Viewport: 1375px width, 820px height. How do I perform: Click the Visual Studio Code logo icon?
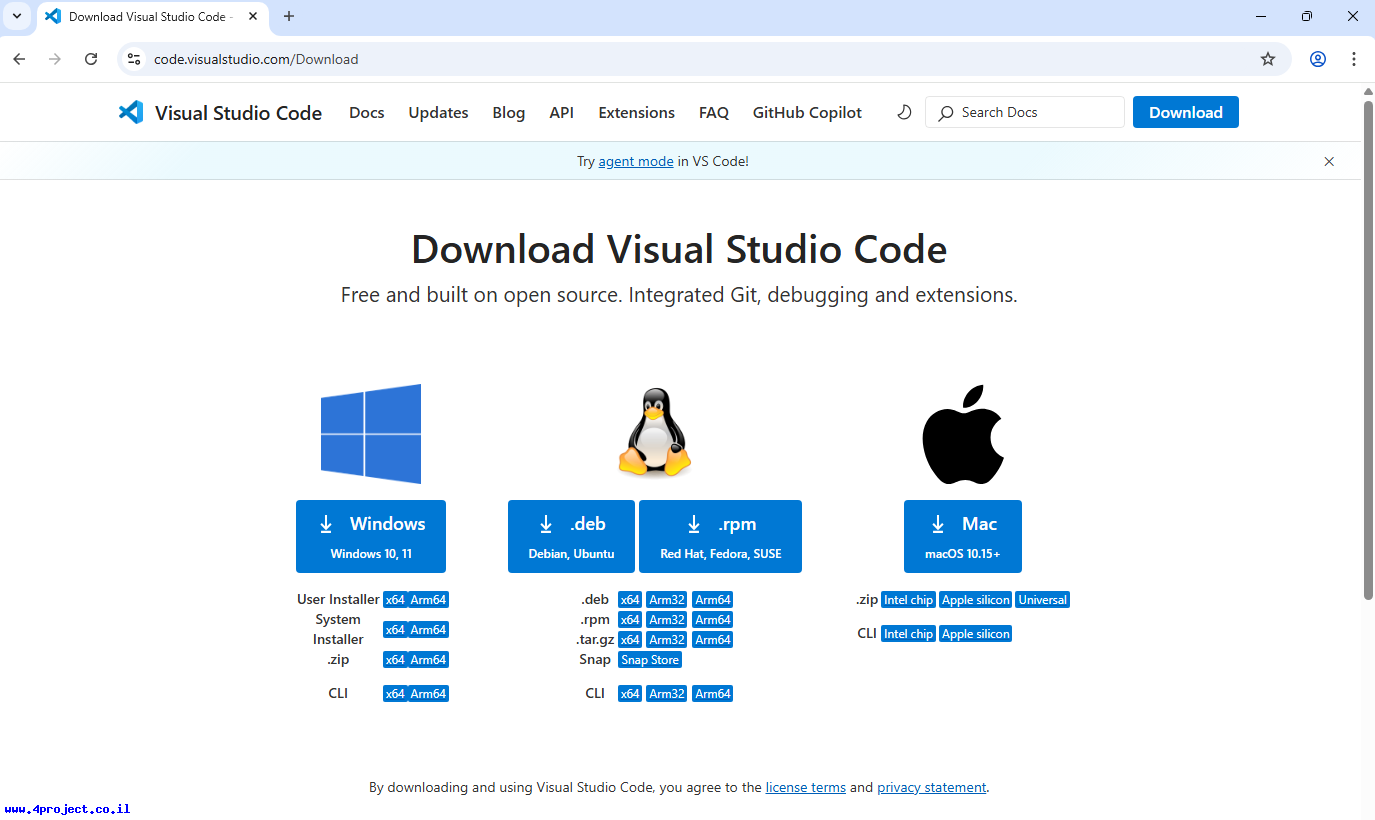(131, 112)
